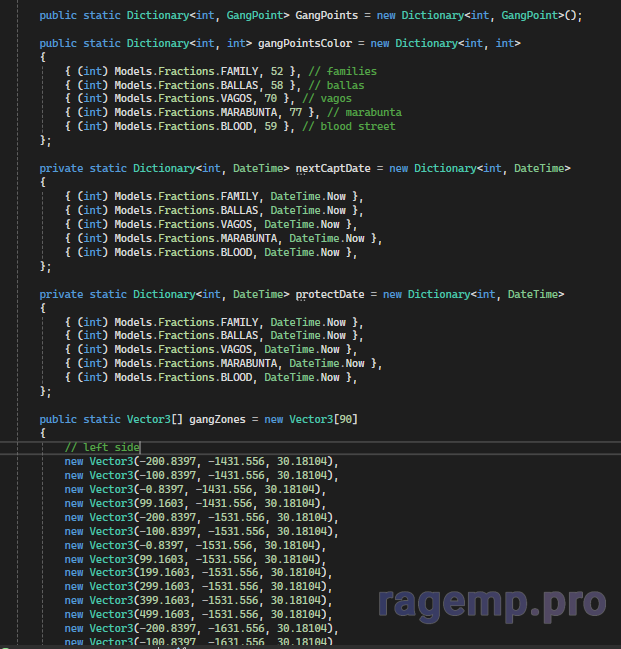621x649 pixels.
Task: Click the color value 58 for BALLAS
Action: pyautogui.click(x=277, y=86)
